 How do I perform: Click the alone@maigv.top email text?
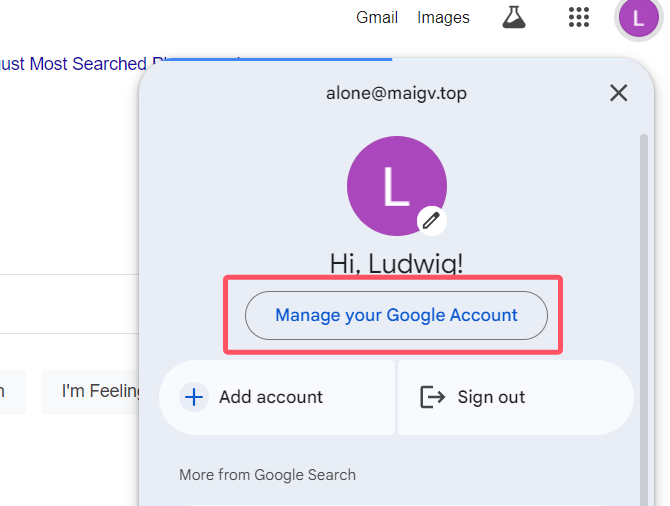[396, 93]
